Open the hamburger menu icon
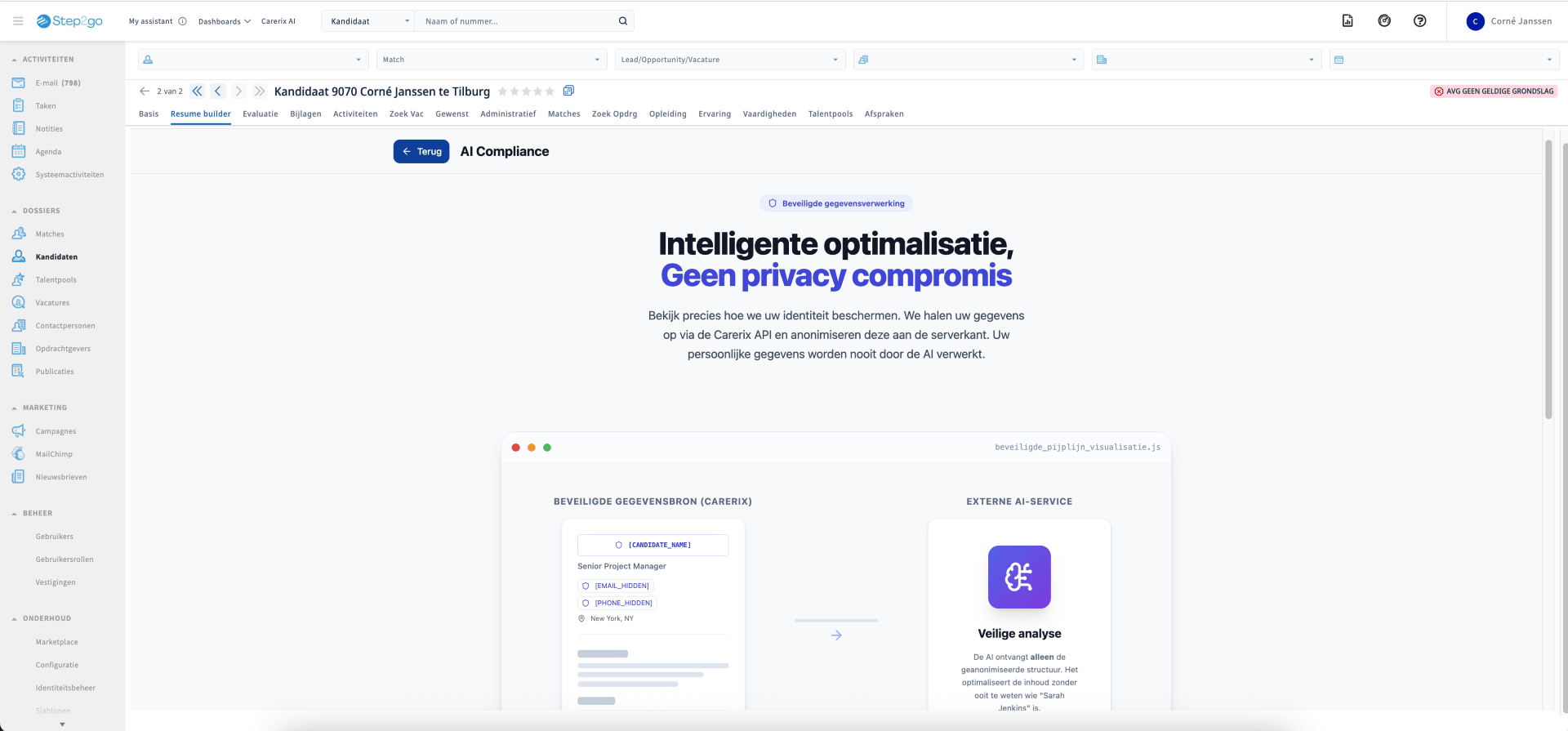 [x=18, y=21]
